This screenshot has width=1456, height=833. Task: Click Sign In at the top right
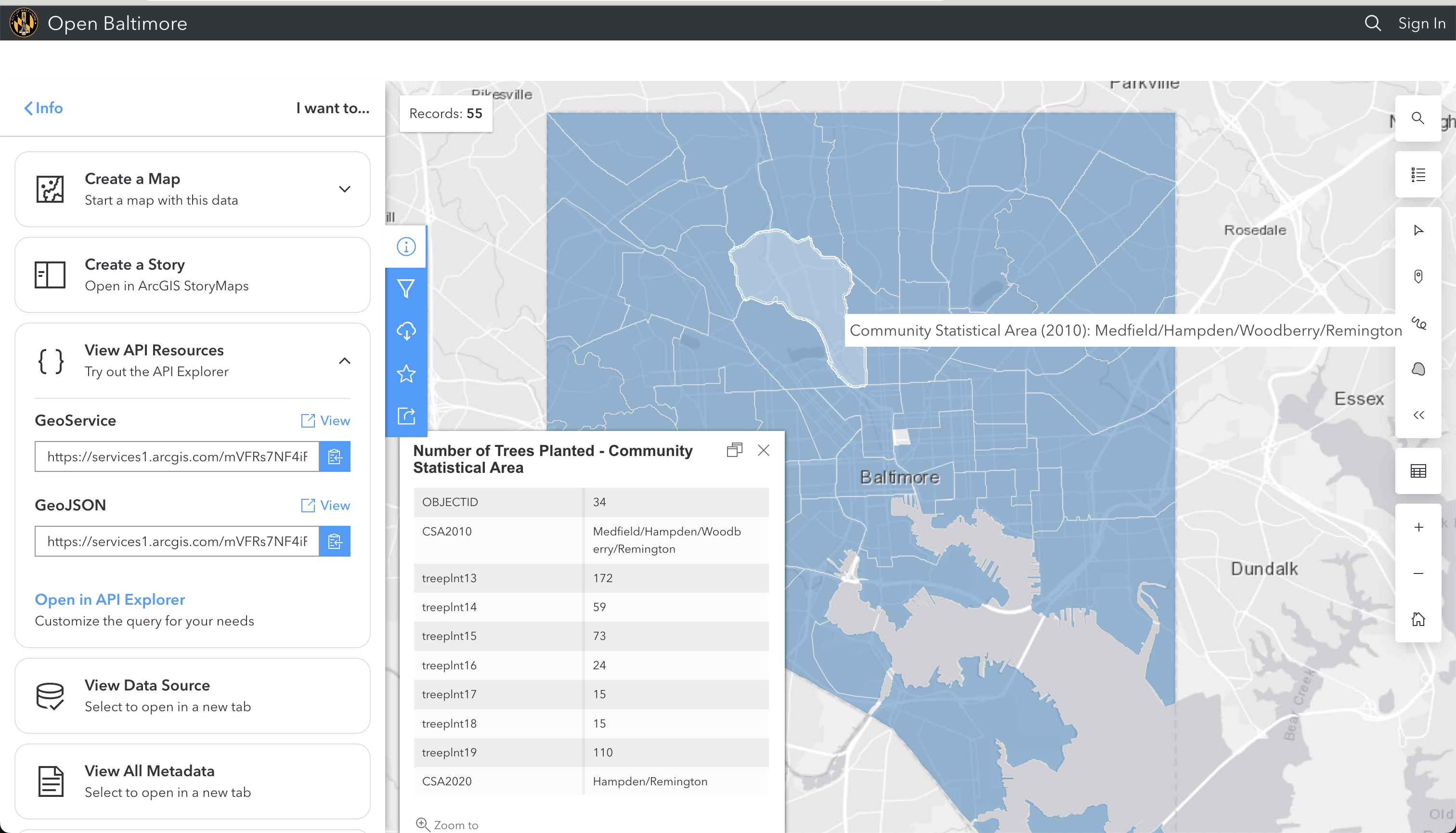(1422, 23)
